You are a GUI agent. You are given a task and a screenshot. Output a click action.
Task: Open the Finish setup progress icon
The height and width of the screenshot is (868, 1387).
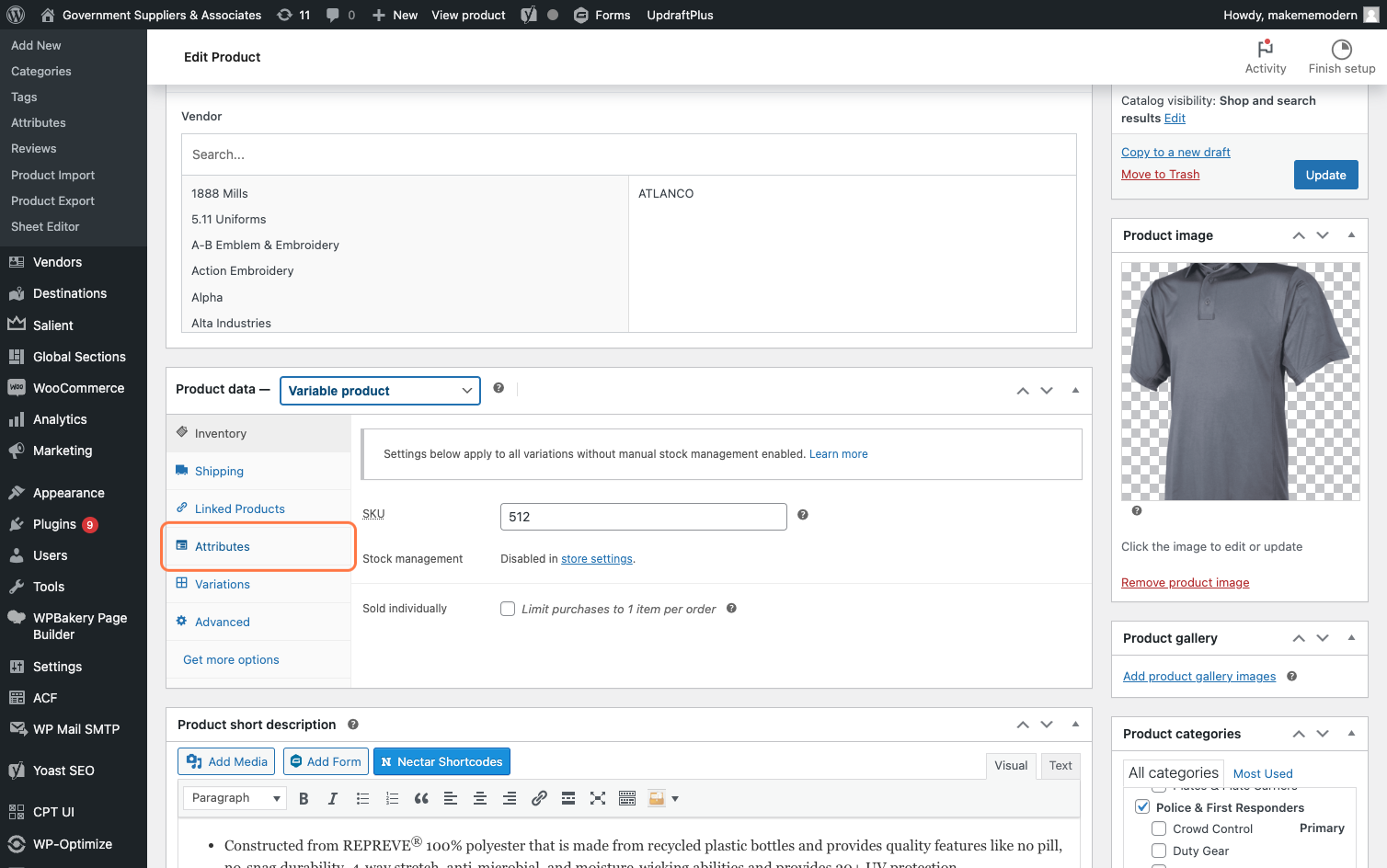point(1342,49)
